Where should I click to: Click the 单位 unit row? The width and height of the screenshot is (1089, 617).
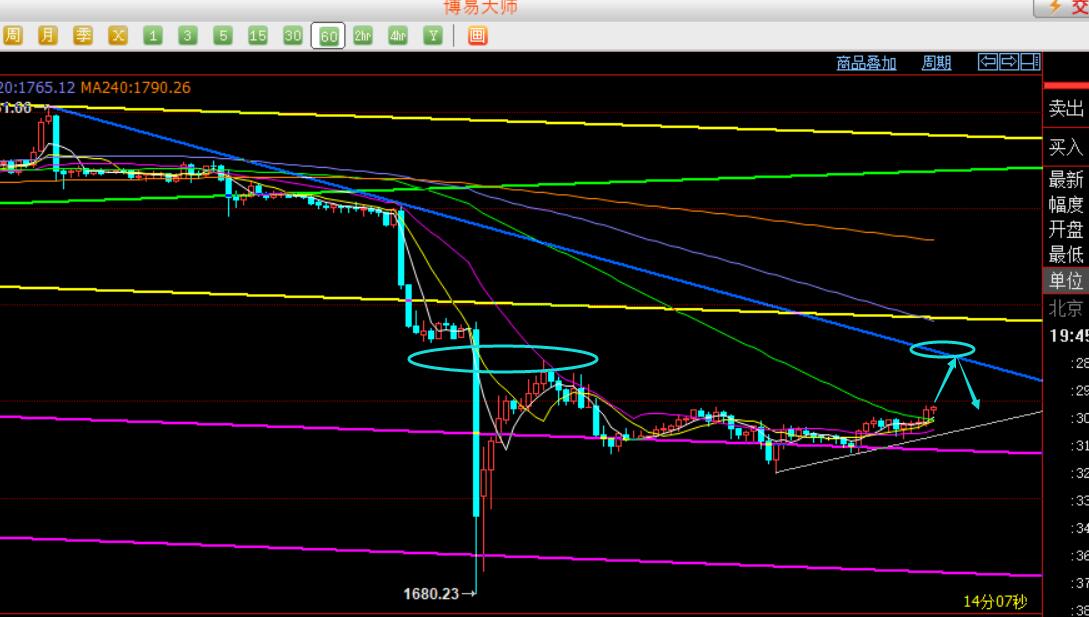coord(1066,281)
